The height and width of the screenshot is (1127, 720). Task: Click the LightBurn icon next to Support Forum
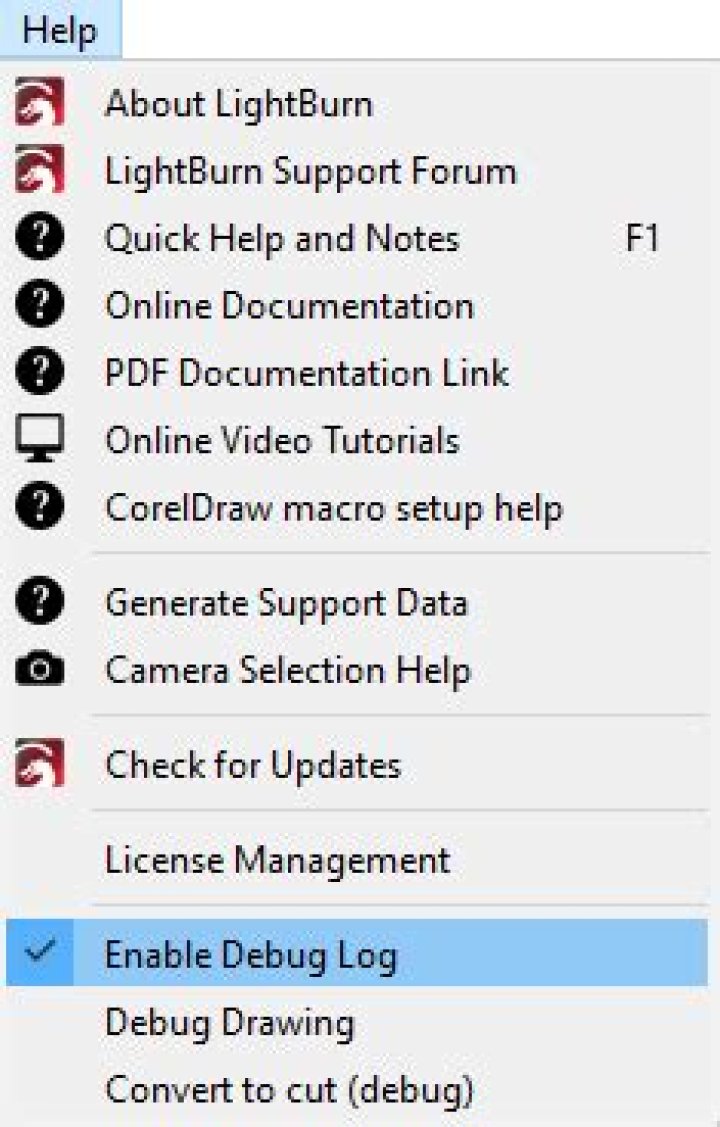coord(40,171)
